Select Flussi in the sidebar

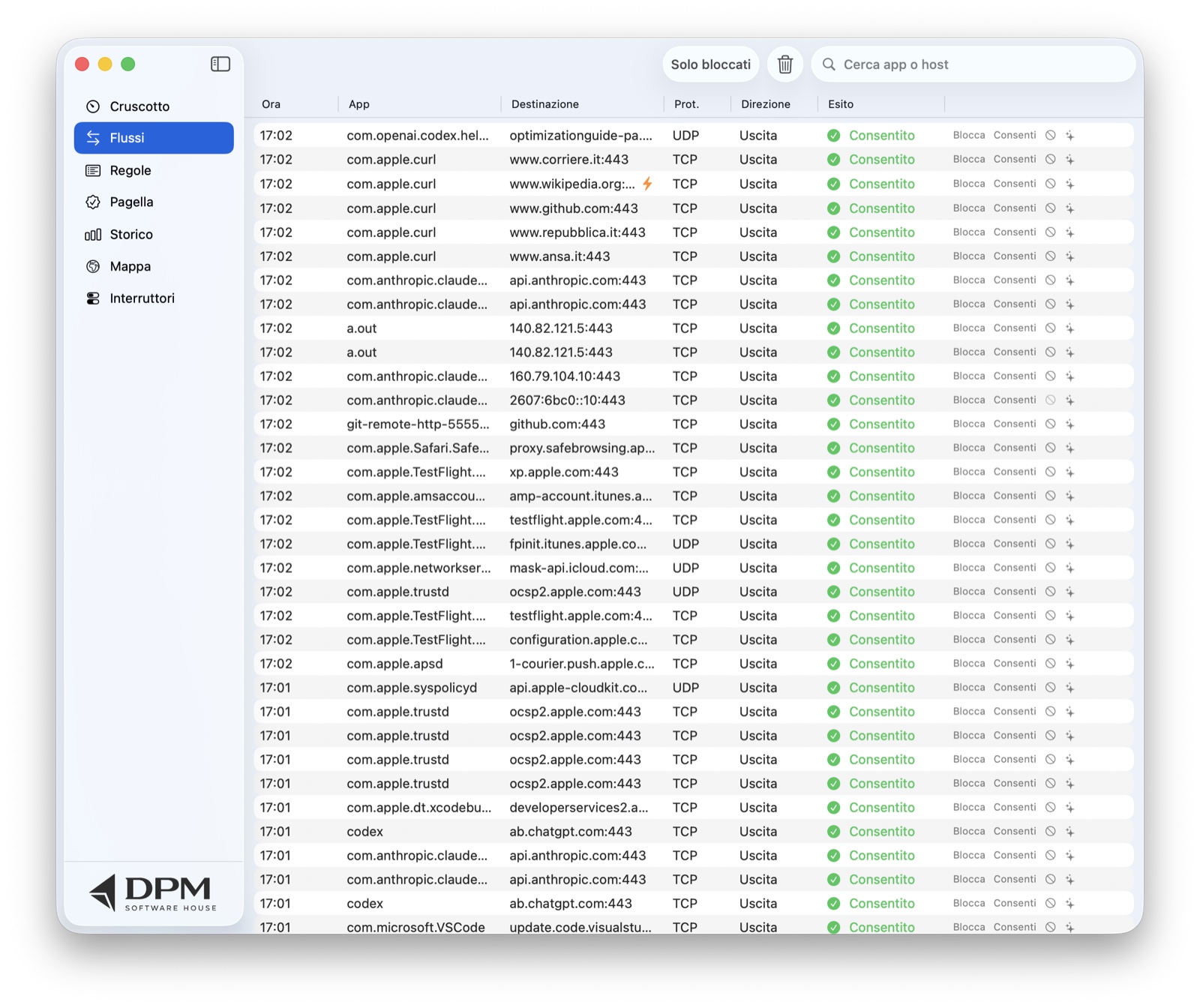154,138
